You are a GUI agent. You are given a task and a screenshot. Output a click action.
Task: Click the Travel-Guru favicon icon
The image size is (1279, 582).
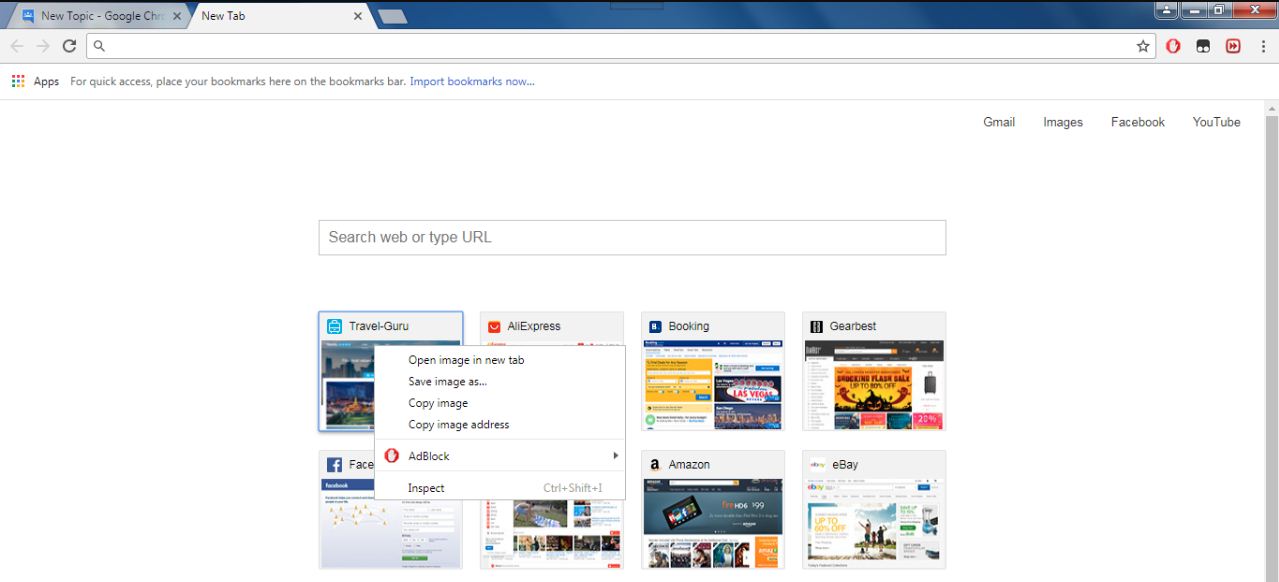335,326
